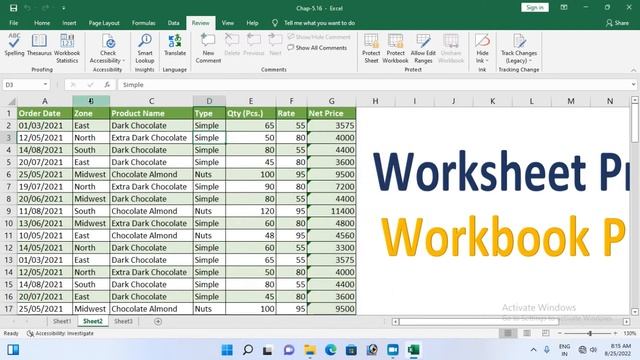Image resolution: width=640 pixels, height=360 pixels.
Task: Add a new sheet with plus icon
Action: pos(158,322)
